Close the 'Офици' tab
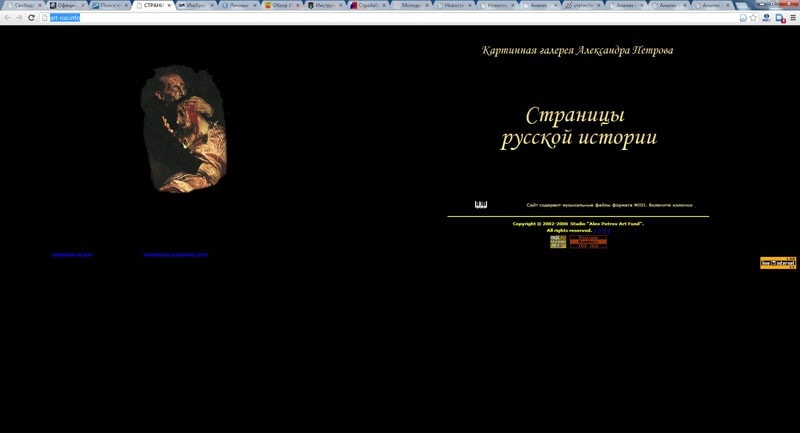Image resolution: width=800 pixels, height=433 pixels. [83, 6]
